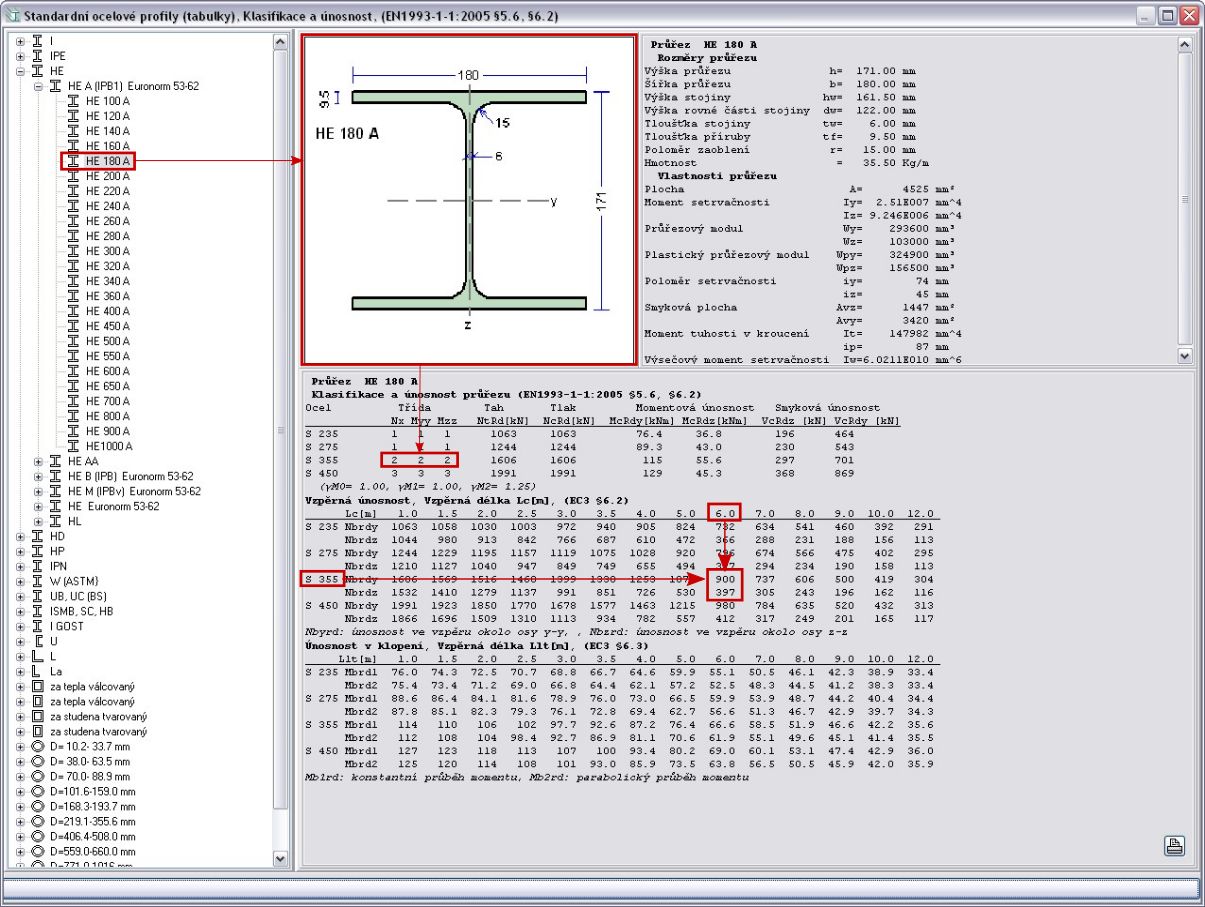1205x907 pixels.
Task: Select HE 360 A in the tree
Action: [107, 296]
